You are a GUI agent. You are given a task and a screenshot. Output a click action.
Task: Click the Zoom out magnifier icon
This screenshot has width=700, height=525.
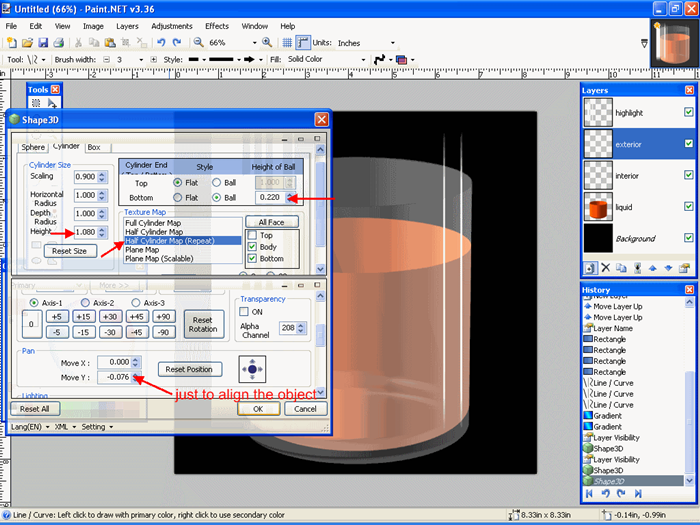point(198,42)
